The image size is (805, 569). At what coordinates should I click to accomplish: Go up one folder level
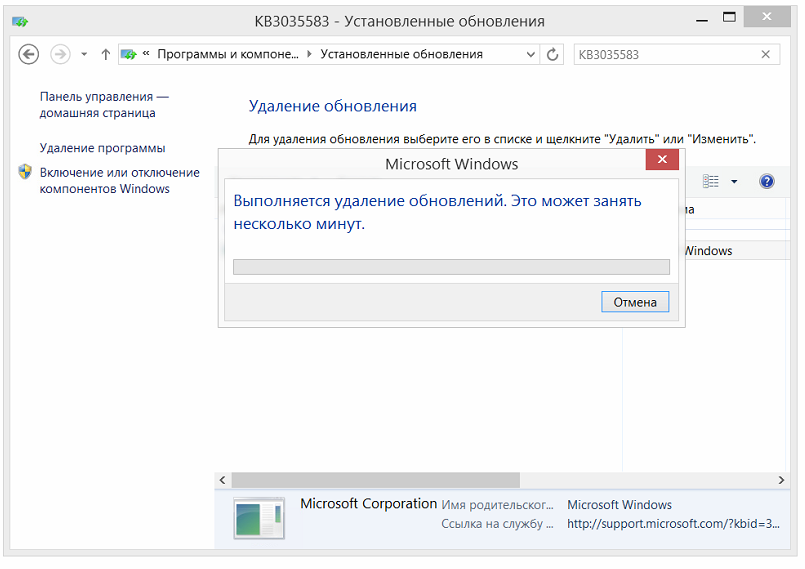coord(106,55)
